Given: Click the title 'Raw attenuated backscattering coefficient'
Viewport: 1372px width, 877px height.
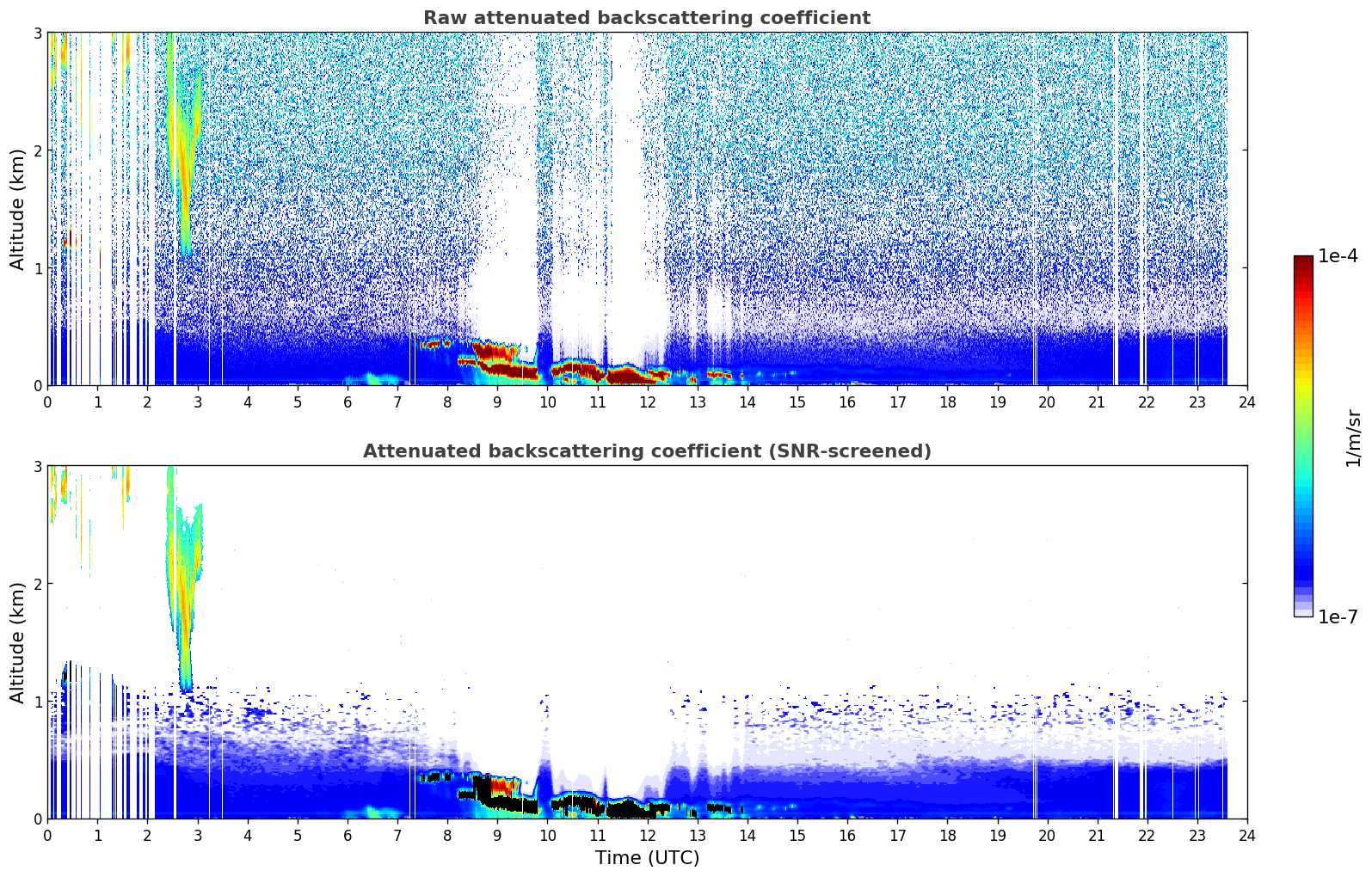Looking at the screenshot, I should (647, 18).
